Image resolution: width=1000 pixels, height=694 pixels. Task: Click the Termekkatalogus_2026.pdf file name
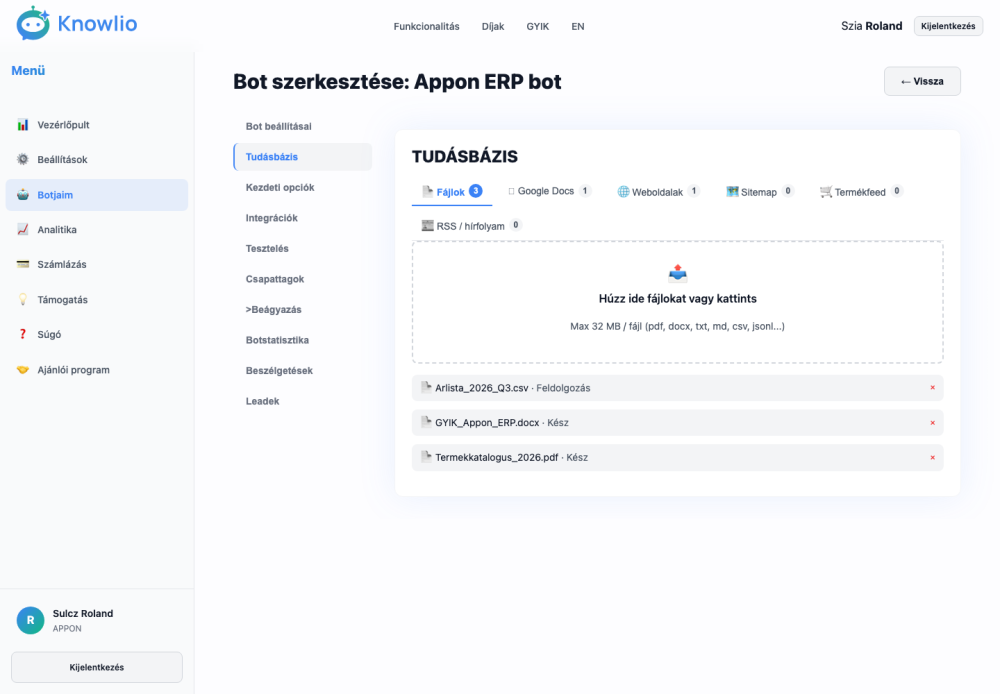click(x=497, y=457)
